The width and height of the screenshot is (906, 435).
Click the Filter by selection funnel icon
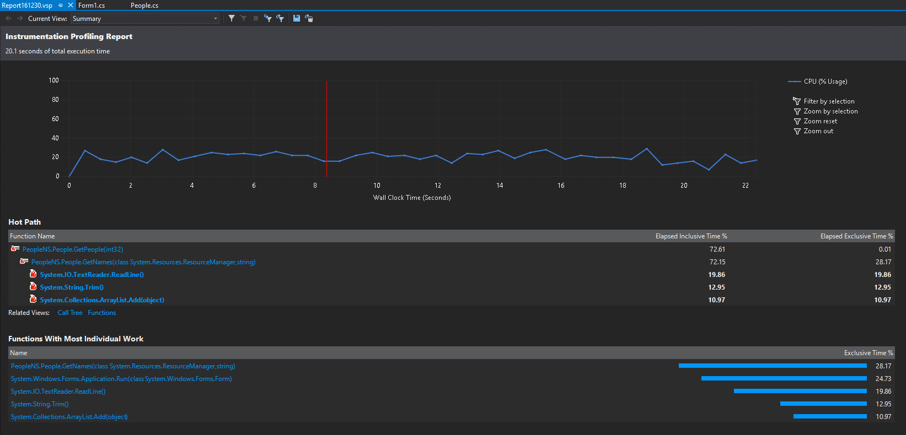tap(797, 101)
